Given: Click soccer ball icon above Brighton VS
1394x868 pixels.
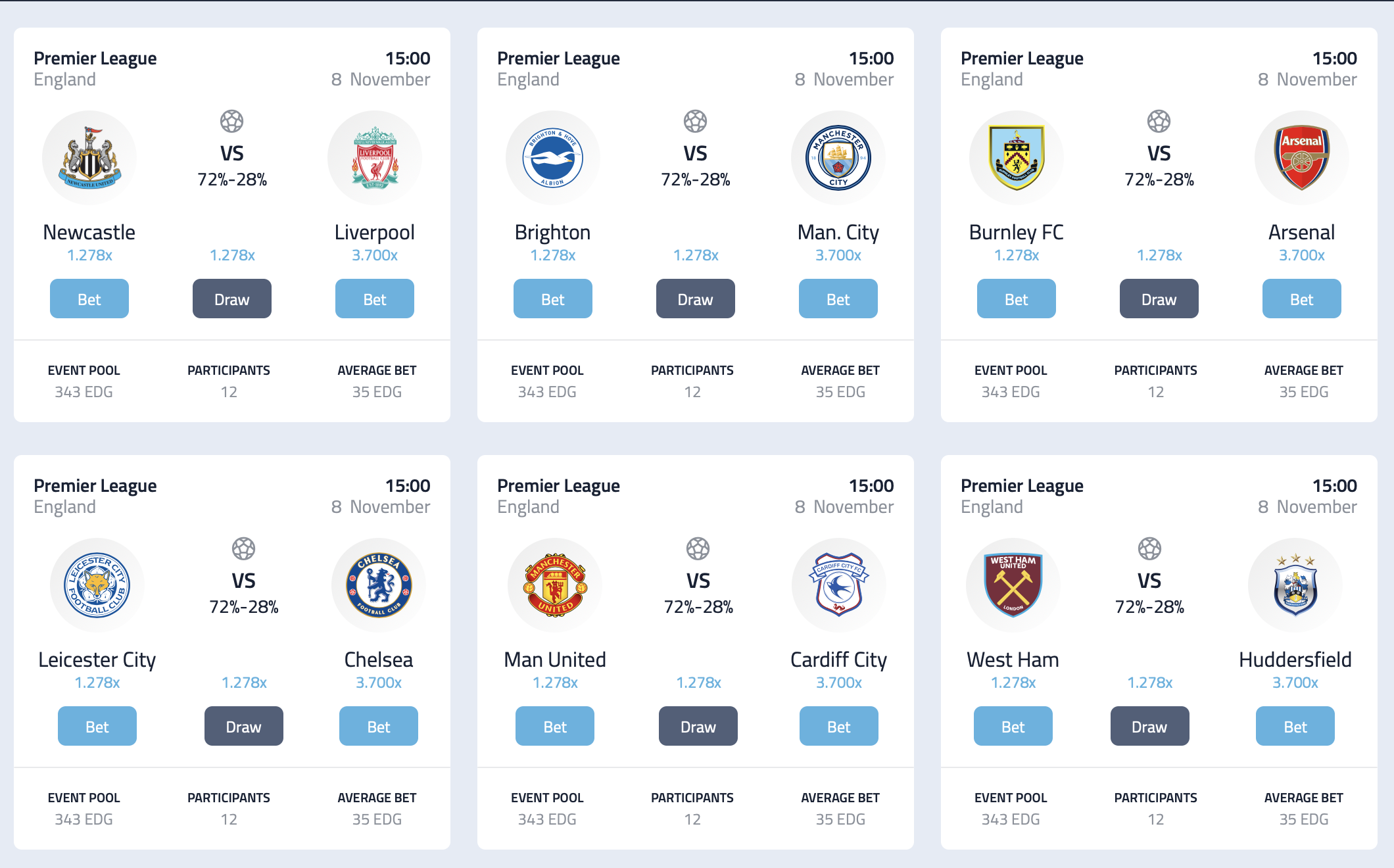Looking at the screenshot, I should point(695,121).
